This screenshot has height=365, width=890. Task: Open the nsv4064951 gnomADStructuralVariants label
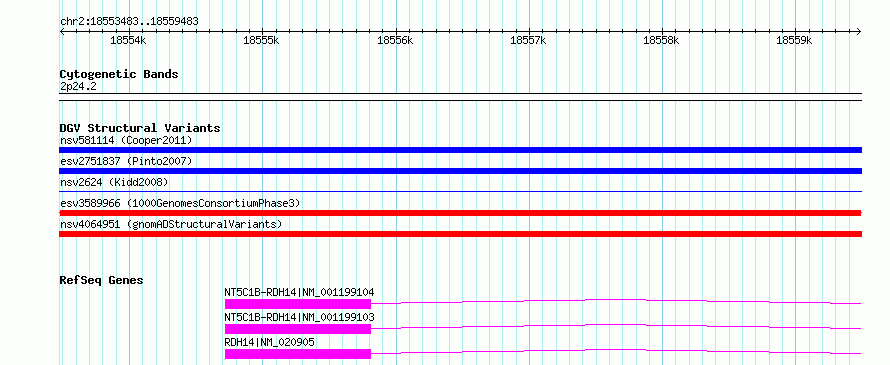(171, 224)
